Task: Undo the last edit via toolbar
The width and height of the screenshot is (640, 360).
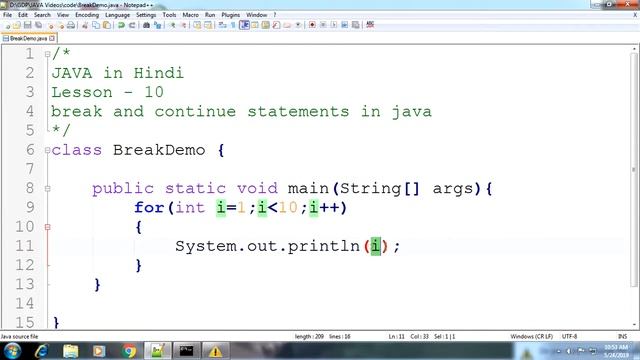Action: [121, 25]
